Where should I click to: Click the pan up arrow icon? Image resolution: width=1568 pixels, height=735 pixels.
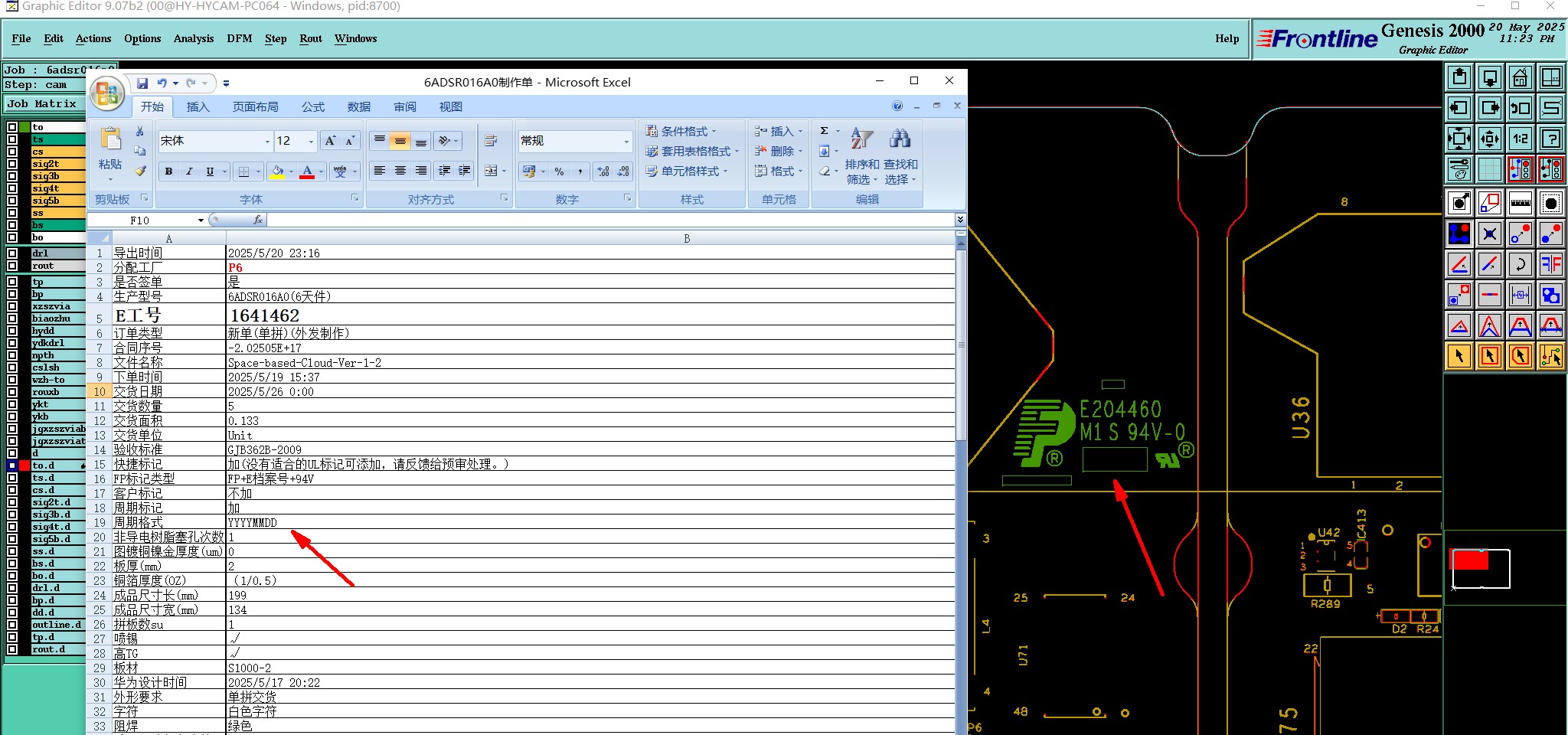(1459, 77)
